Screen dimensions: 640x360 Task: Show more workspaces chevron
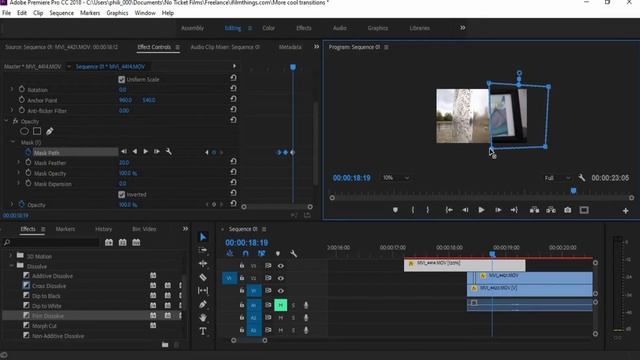coord(462,28)
